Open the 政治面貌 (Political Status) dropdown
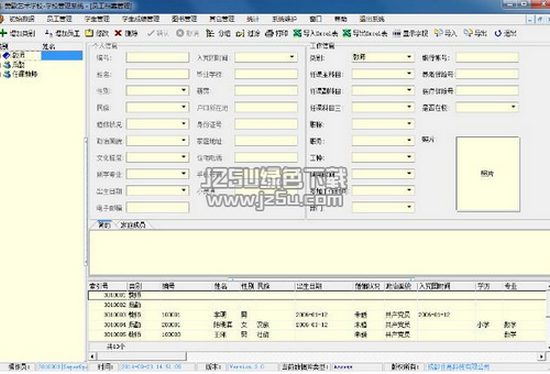The height and width of the screenshot is (374, 550). (x=184, y=140)
